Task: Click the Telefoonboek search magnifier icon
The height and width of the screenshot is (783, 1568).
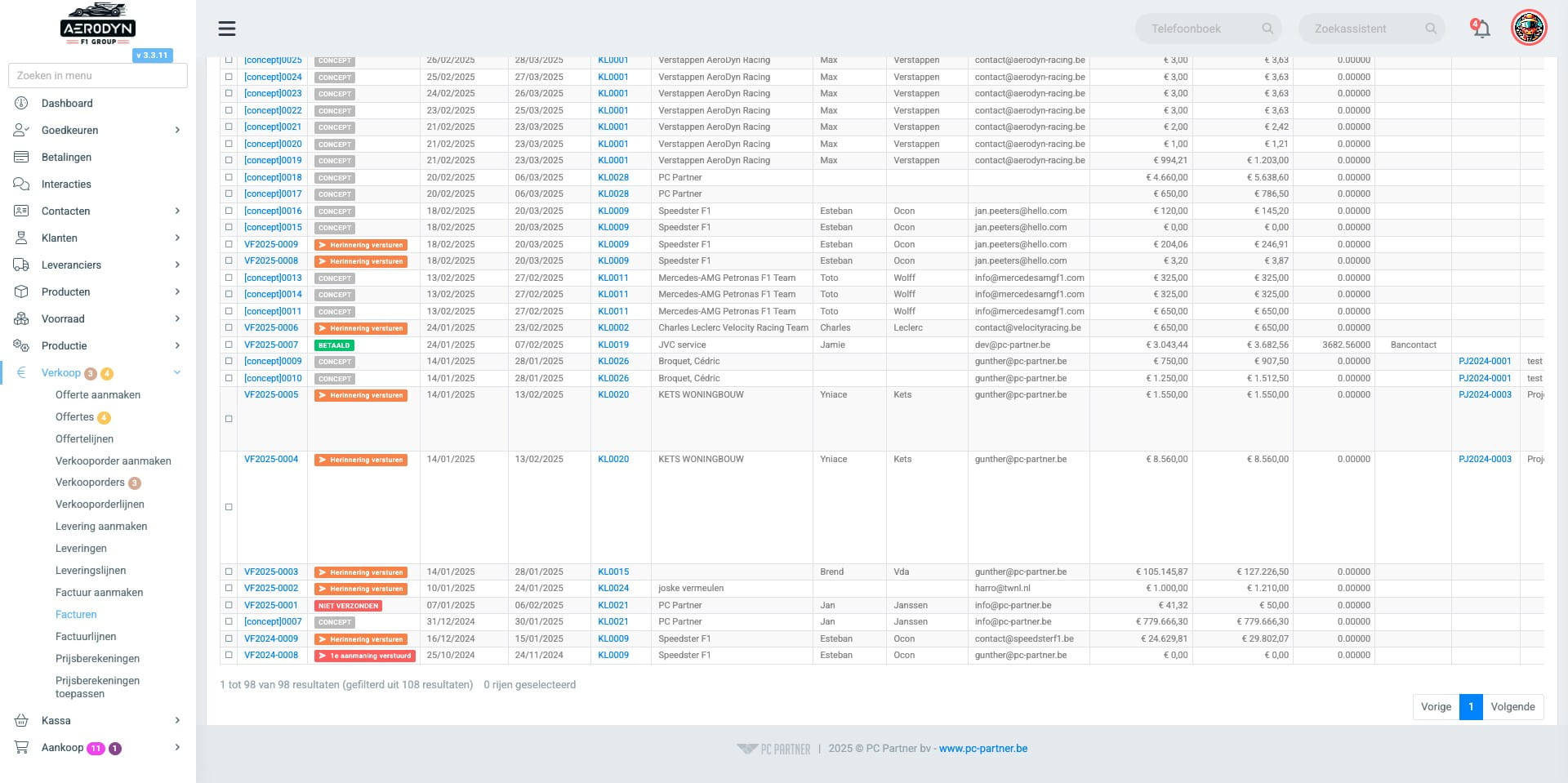Action: (1267, 29)
